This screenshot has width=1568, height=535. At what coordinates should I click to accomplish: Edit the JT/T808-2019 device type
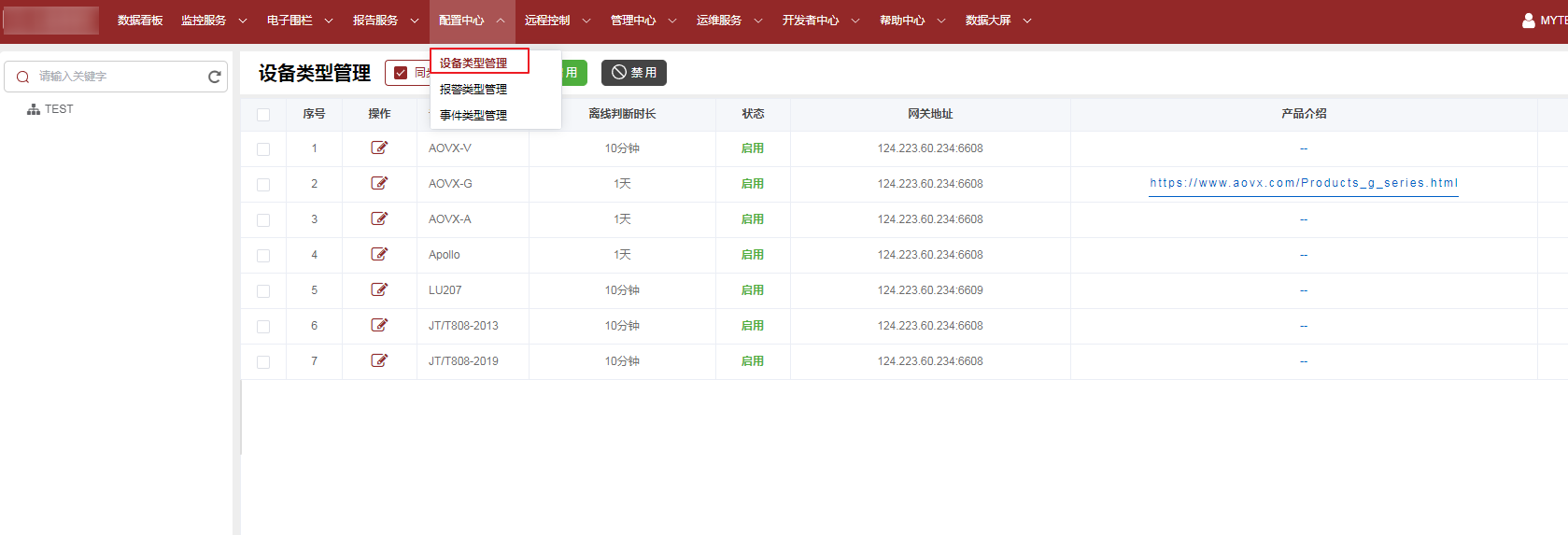[x=379, y=360]
